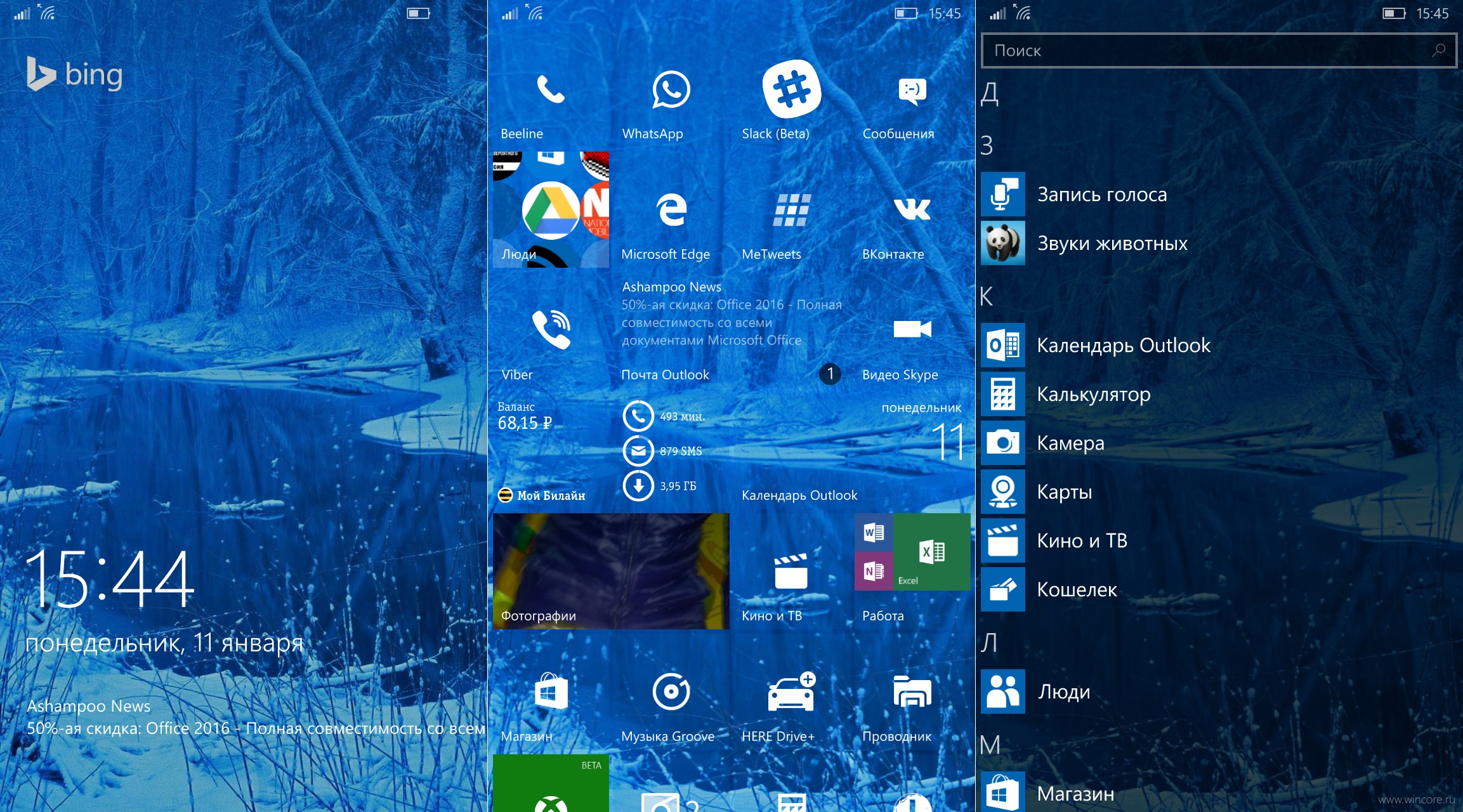This screenshot has height=812, width=1463.
Task: Jump using the letter М header
Action: 990,745
